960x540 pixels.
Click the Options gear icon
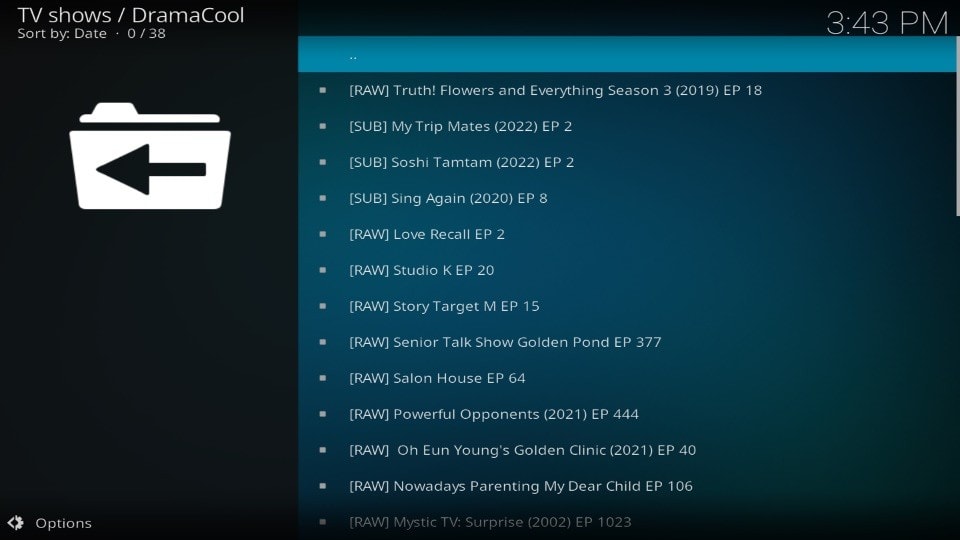[x=16, y=522]
